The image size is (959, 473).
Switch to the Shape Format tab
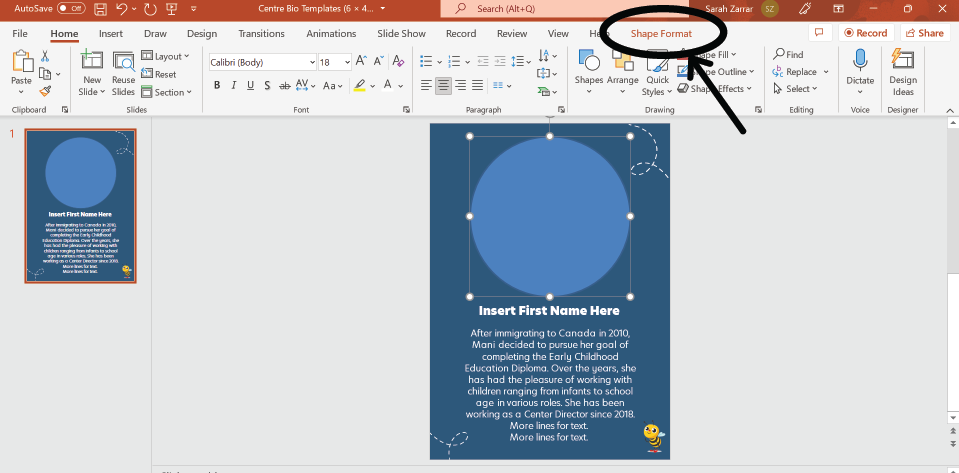661,33
